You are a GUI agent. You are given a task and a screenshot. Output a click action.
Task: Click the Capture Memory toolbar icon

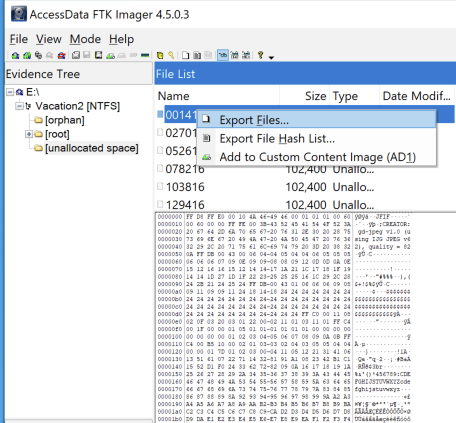pyautogui.click(x=145, y=55)
